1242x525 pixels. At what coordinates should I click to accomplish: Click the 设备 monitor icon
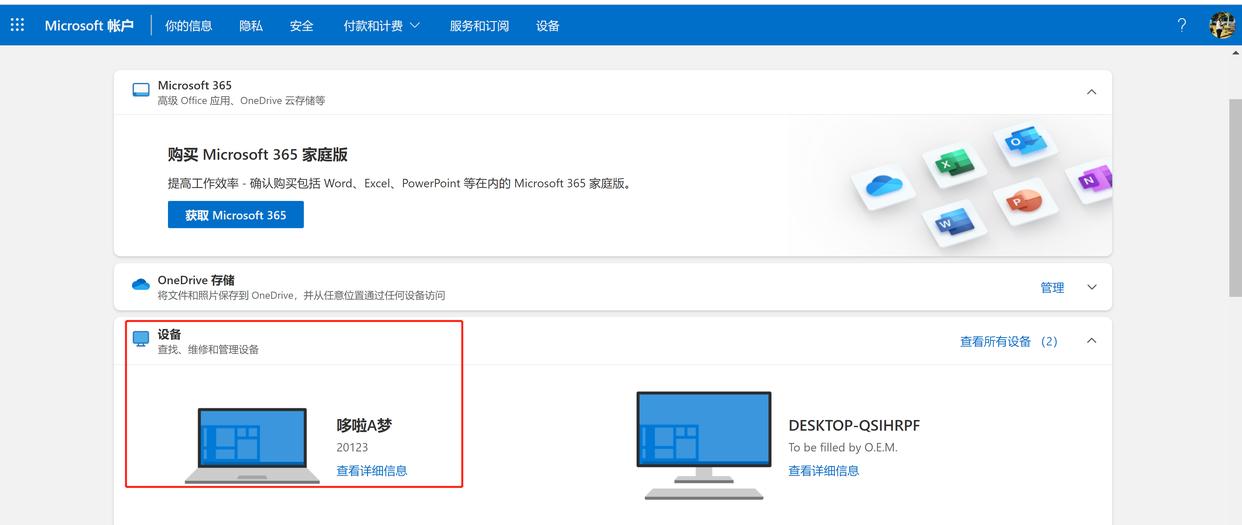(141, 339)
